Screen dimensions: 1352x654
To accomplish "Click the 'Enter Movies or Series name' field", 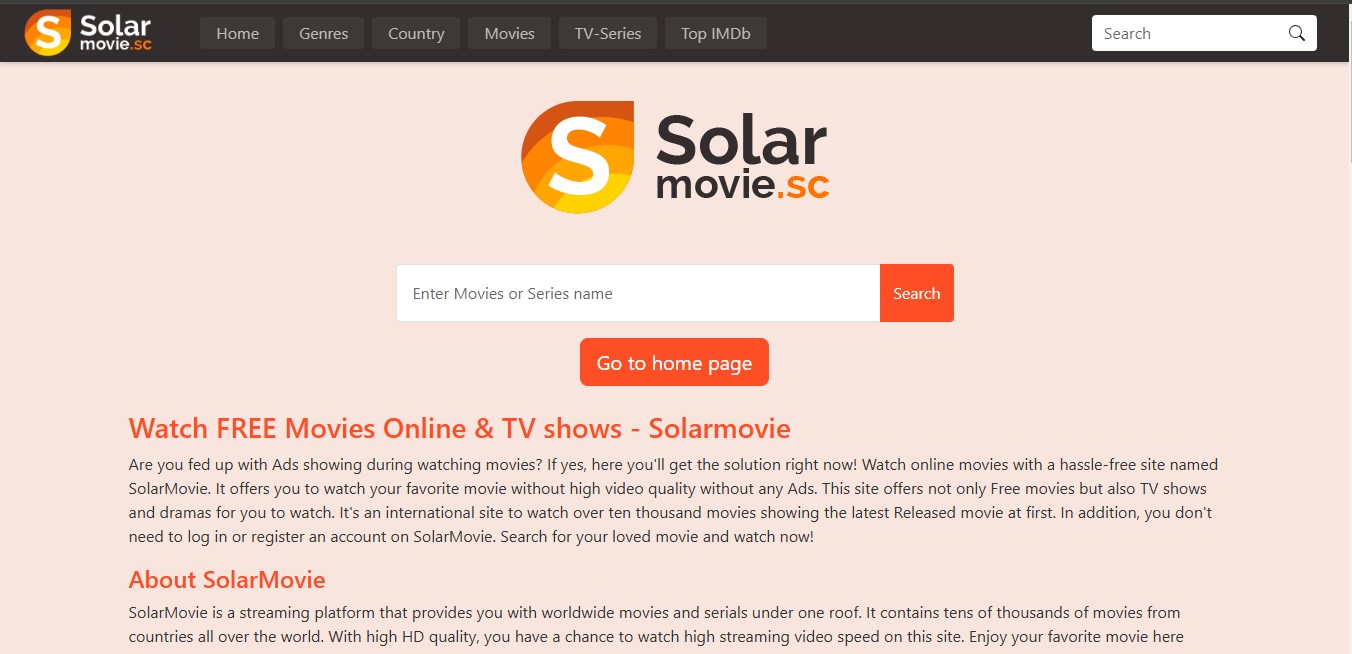I will coord(638,293).
